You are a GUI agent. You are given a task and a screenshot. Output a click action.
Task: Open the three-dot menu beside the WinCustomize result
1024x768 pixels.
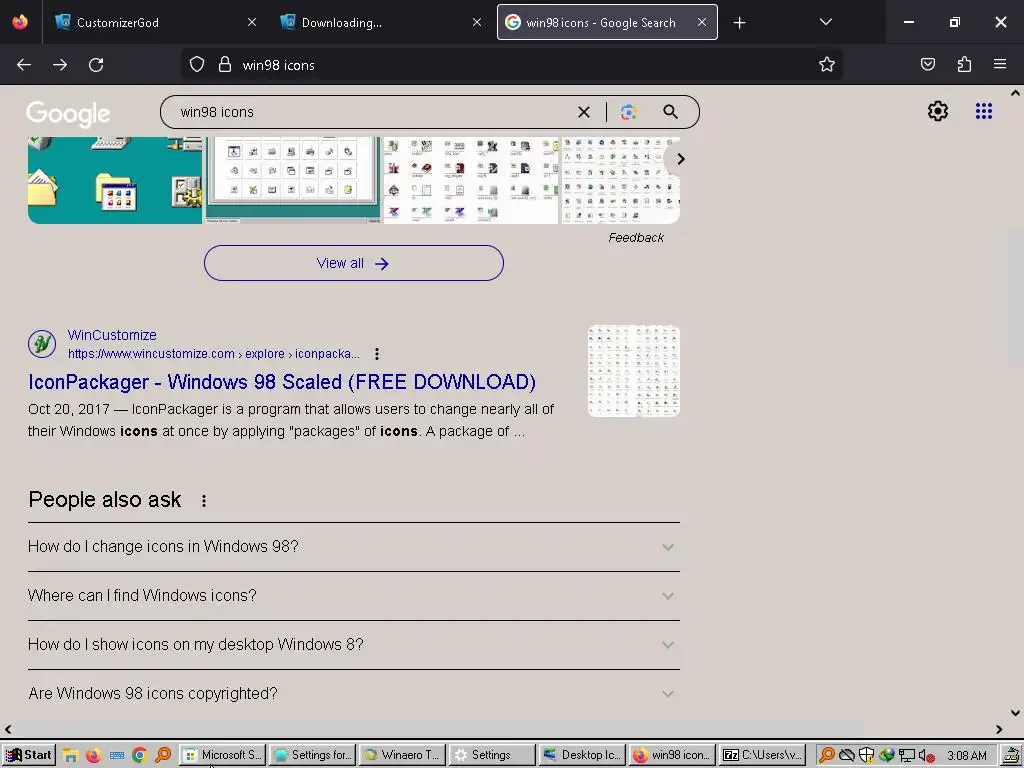pos(377,354)
